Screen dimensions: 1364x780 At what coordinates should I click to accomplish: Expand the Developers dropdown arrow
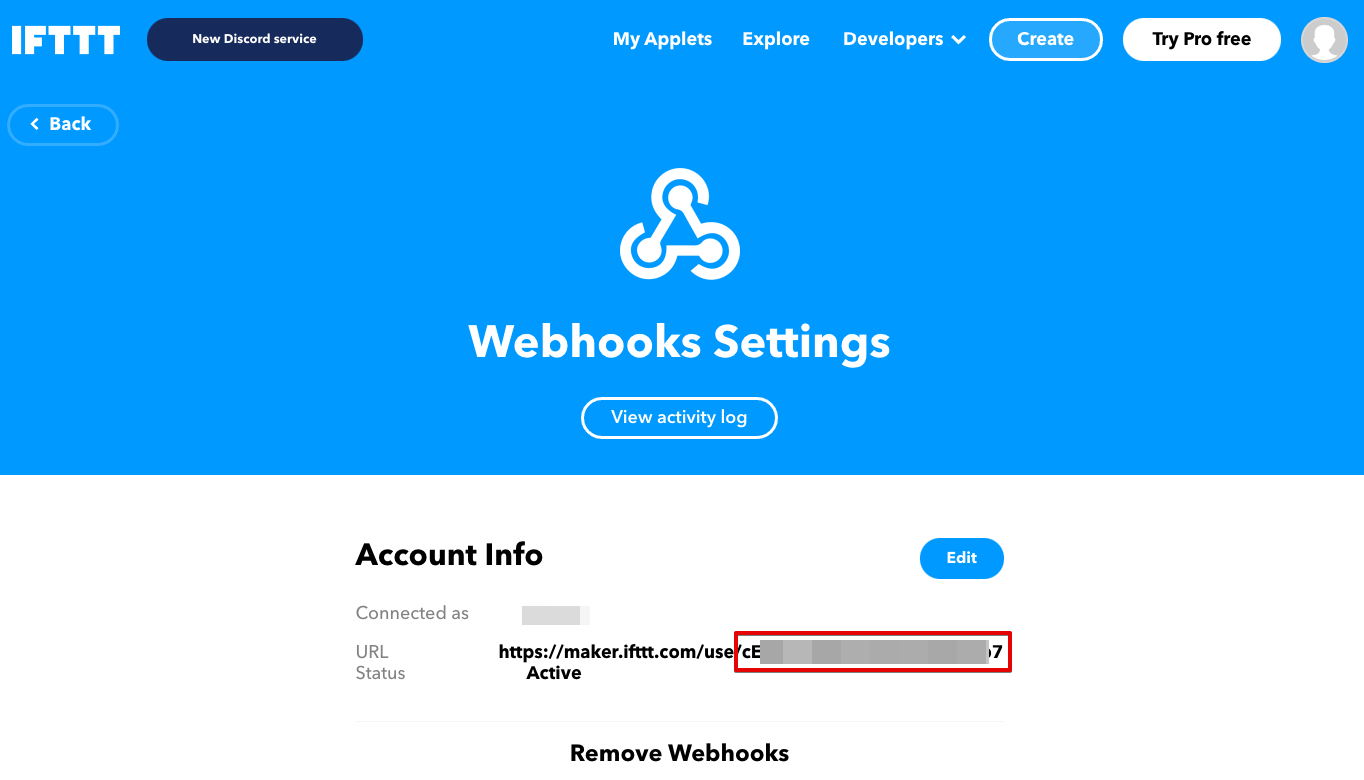959,40
